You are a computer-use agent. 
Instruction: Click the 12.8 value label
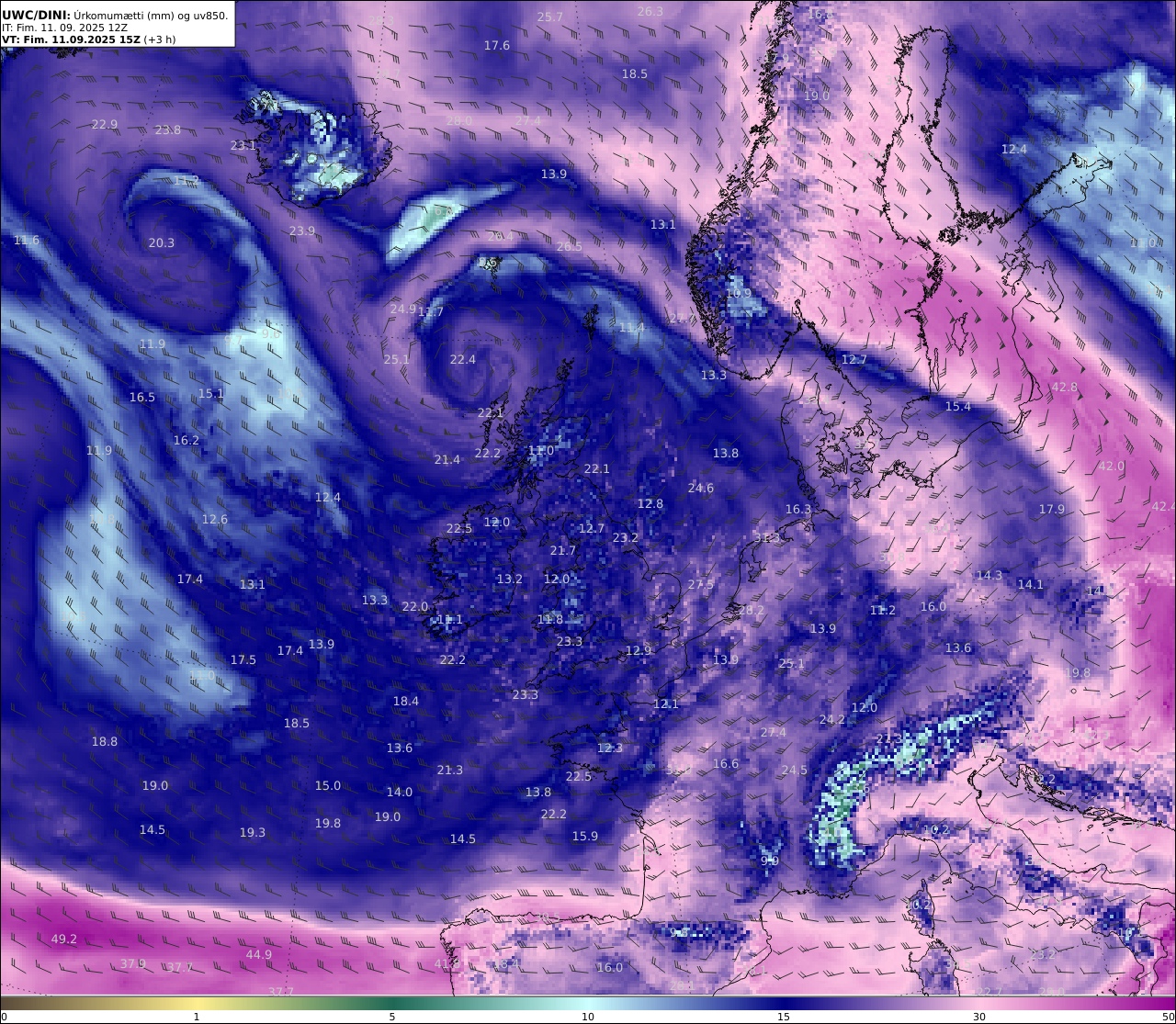tap(650, 503)
